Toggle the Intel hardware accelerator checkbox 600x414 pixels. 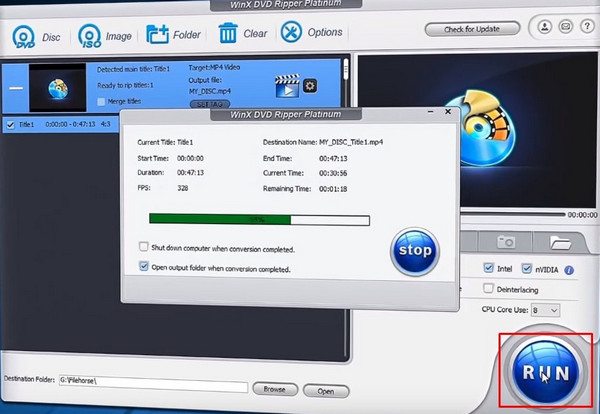click(x=488, y=268)
